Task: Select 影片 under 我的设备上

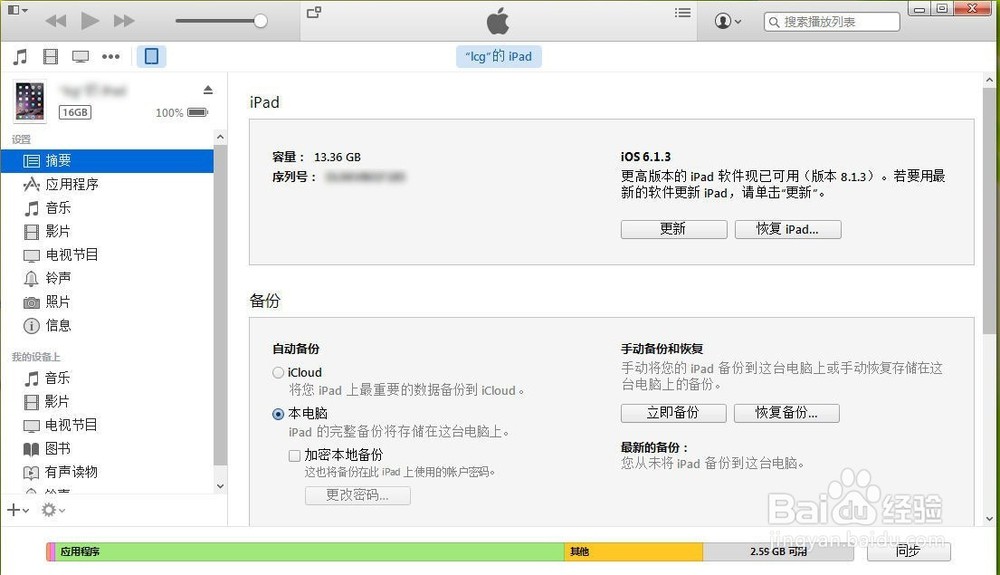Action: pyautogui.click(x=107, y=402)
